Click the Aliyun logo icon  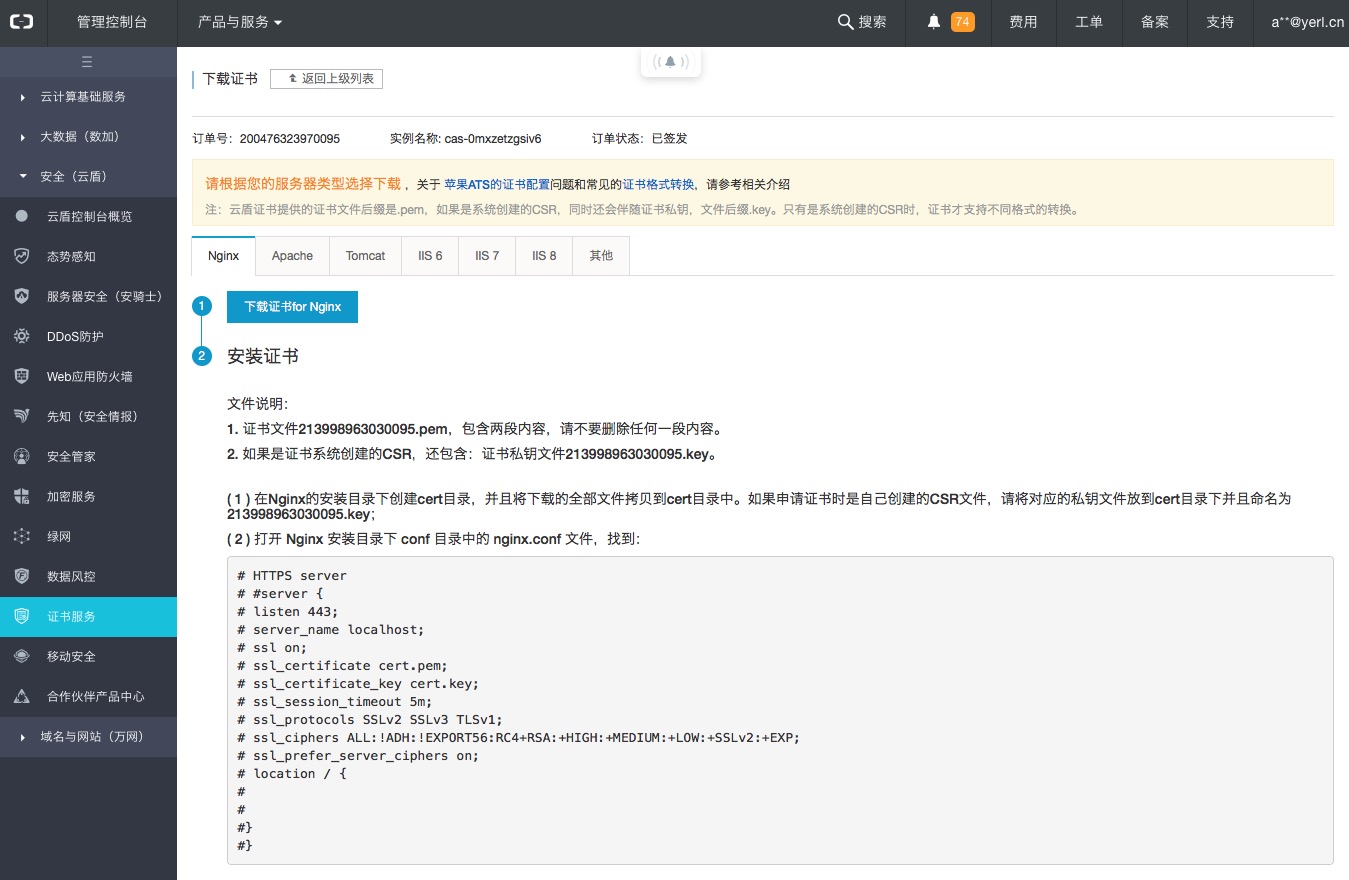point(22,22)
